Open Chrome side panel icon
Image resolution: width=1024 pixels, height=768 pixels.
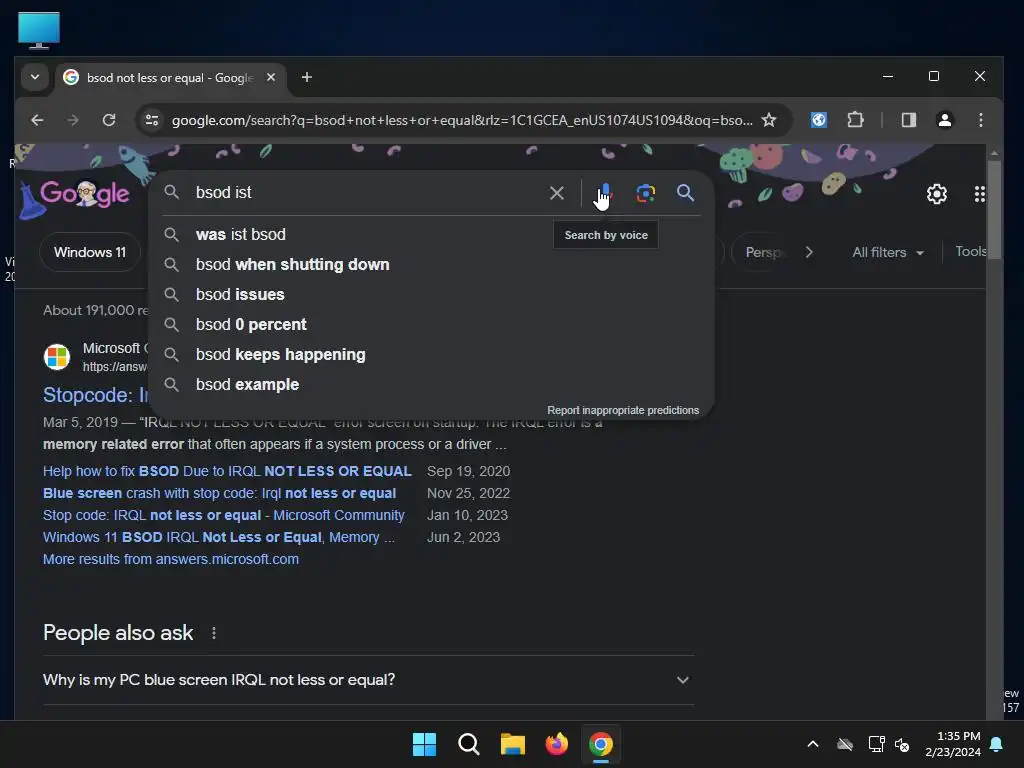point(908,120)
